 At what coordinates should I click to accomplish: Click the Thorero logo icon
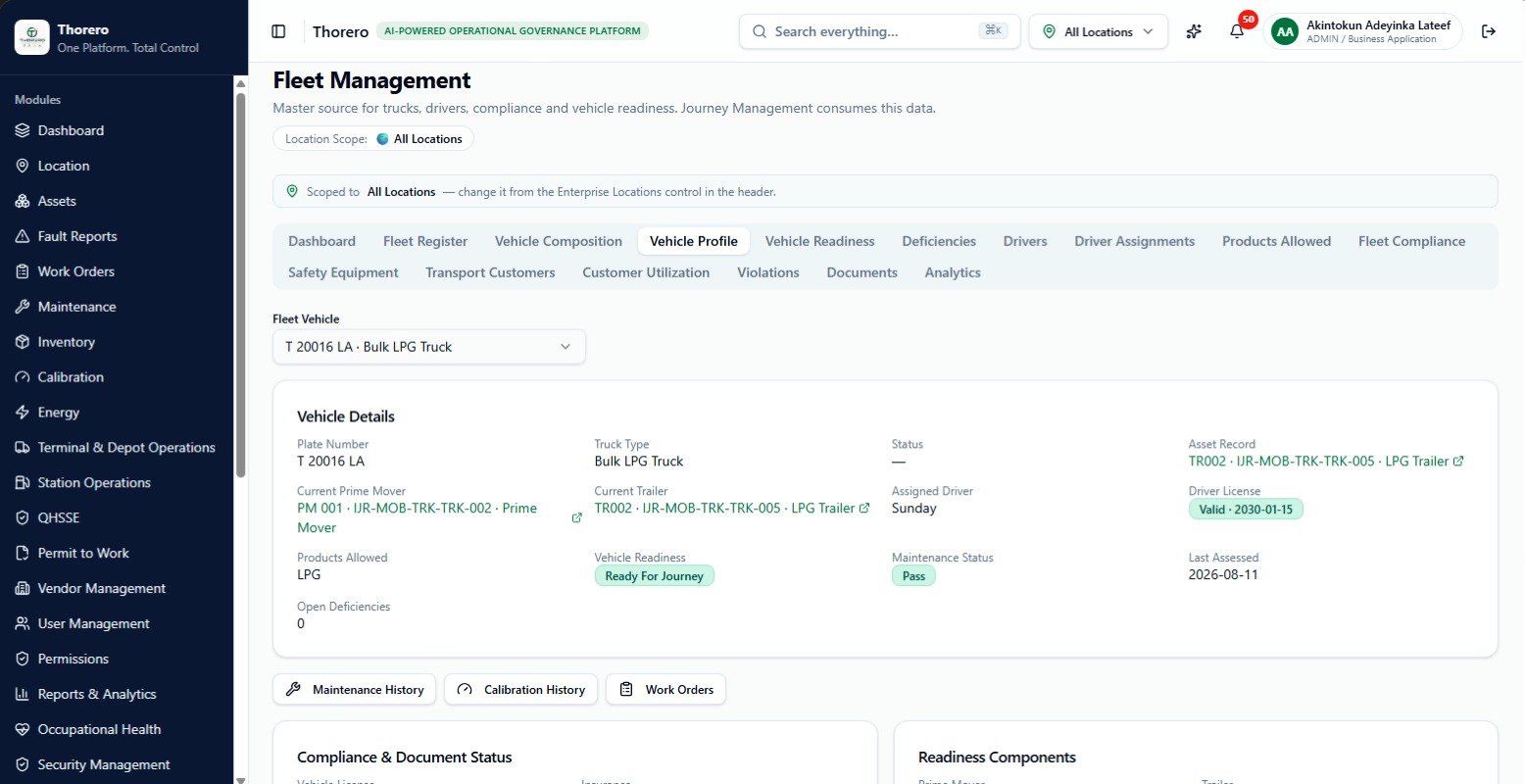tap(31, 37)
